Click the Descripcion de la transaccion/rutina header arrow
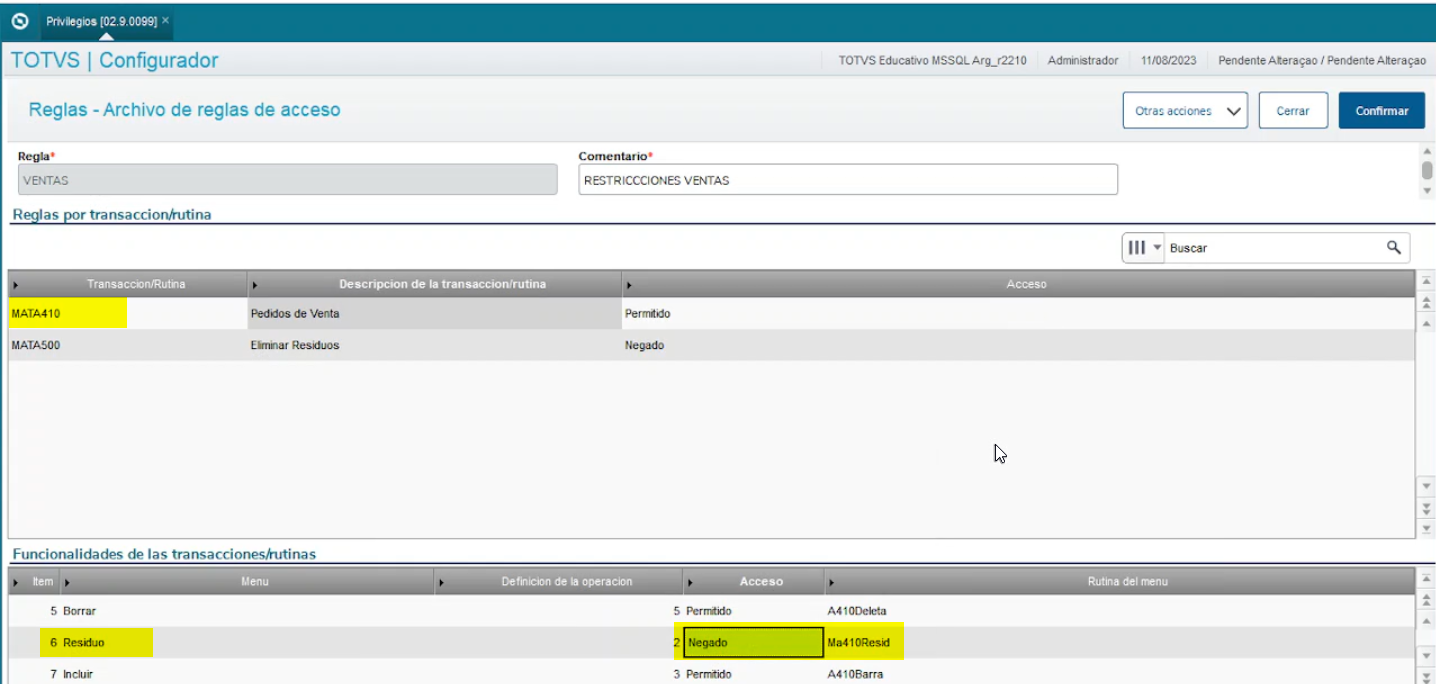Viewport: 1436px width, 684px height. tap(255, 285)
